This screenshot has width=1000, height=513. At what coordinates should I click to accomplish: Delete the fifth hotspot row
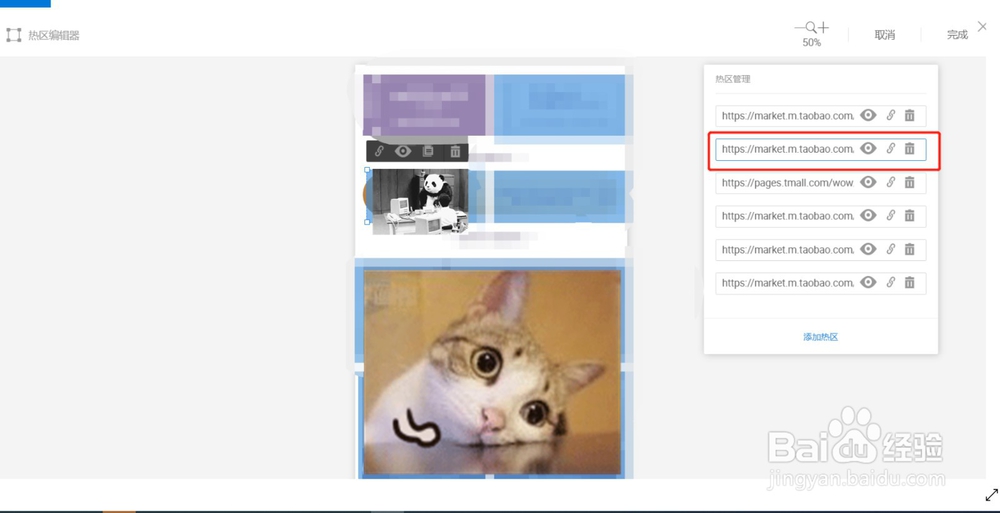pyautogui.click(x=909, y=249)
